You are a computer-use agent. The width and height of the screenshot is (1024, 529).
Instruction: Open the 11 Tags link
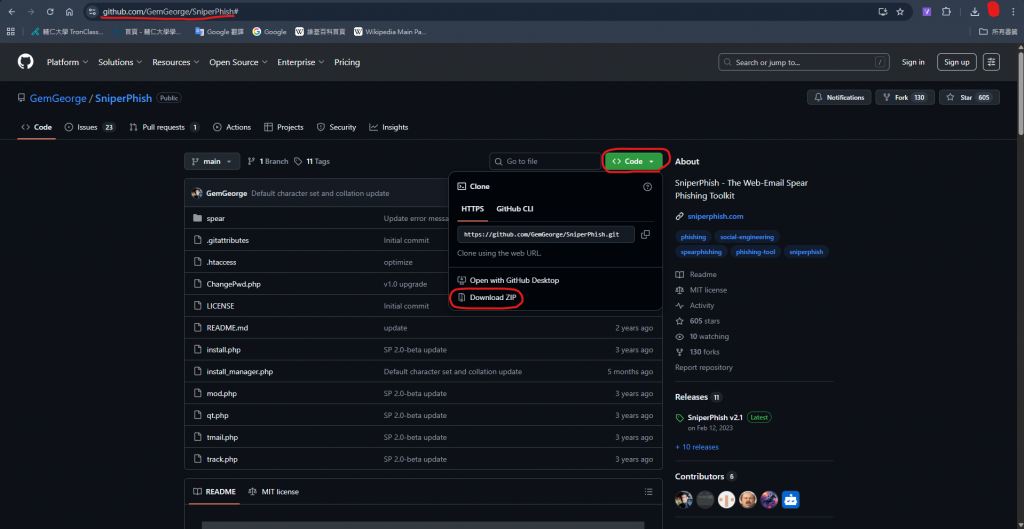[x=312, y=161]
